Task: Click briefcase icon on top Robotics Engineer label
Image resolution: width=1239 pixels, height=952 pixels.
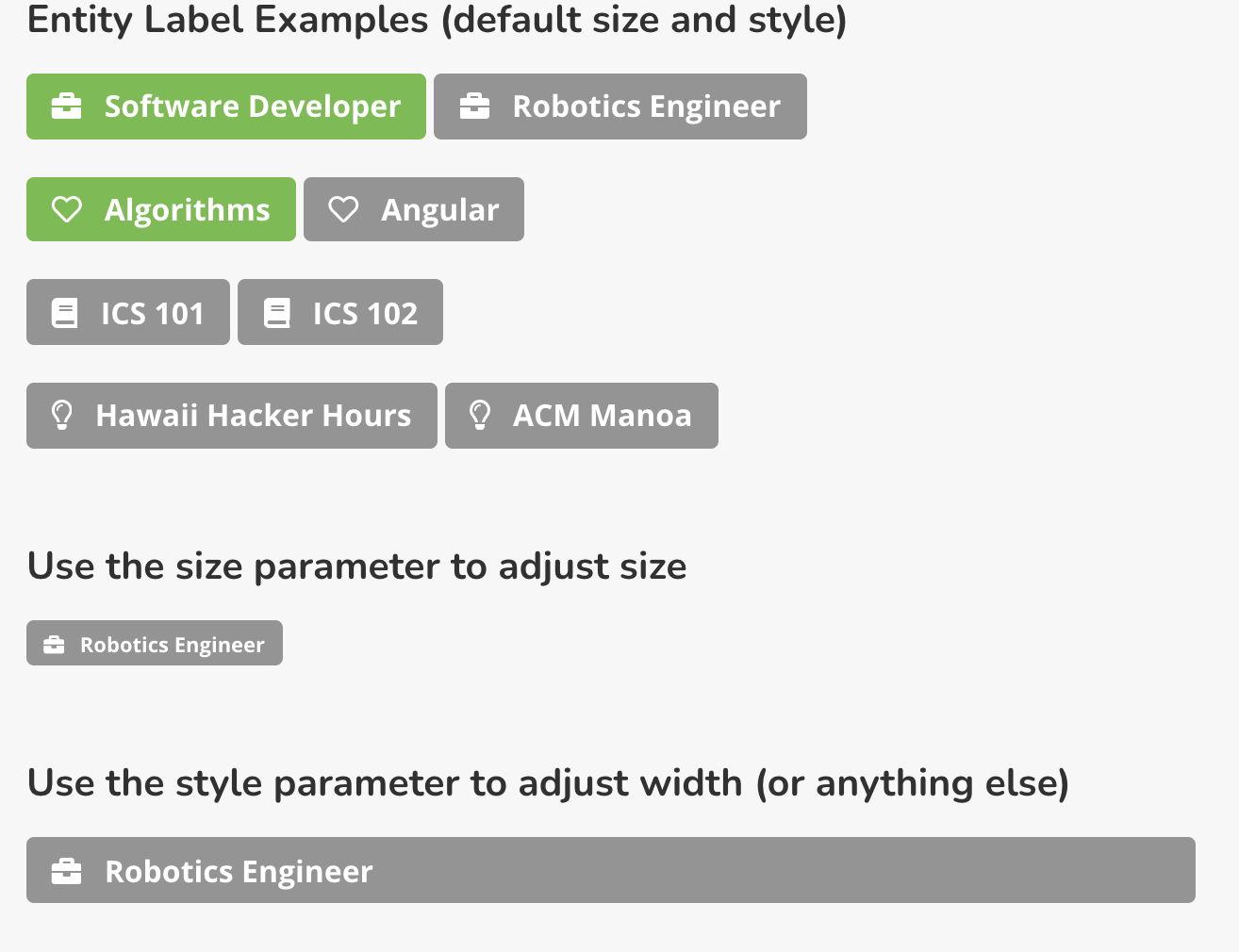Action: click(x=474, y=107)
